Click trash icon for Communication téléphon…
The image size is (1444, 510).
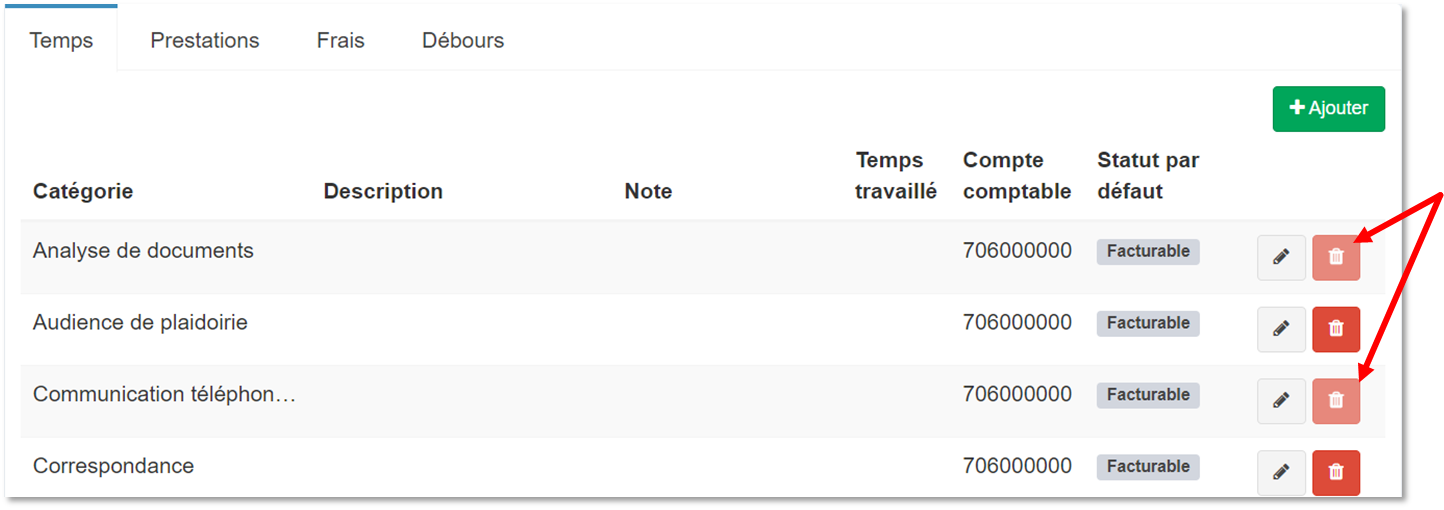1336,400
